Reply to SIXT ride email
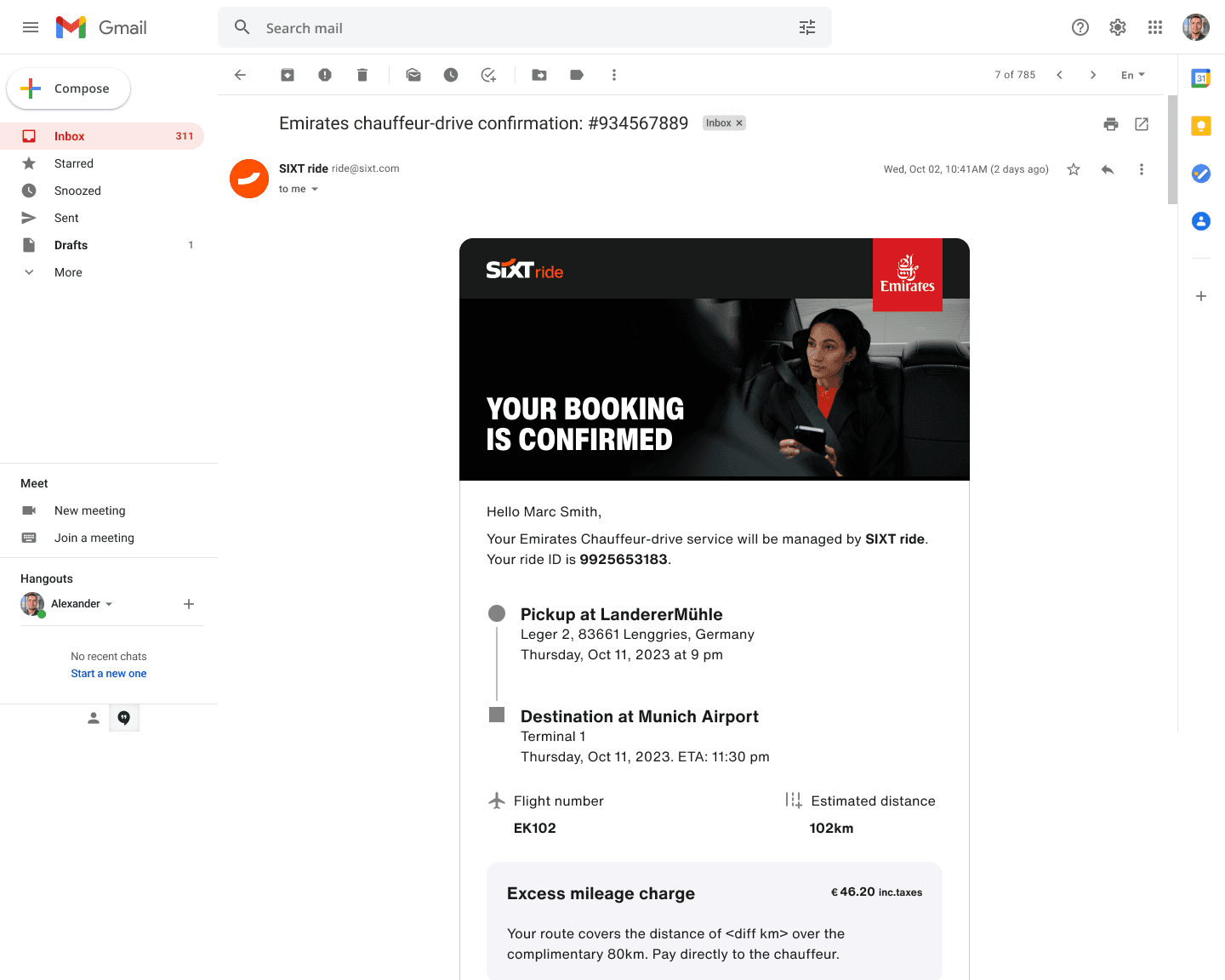 click(x=1108, y=169)
